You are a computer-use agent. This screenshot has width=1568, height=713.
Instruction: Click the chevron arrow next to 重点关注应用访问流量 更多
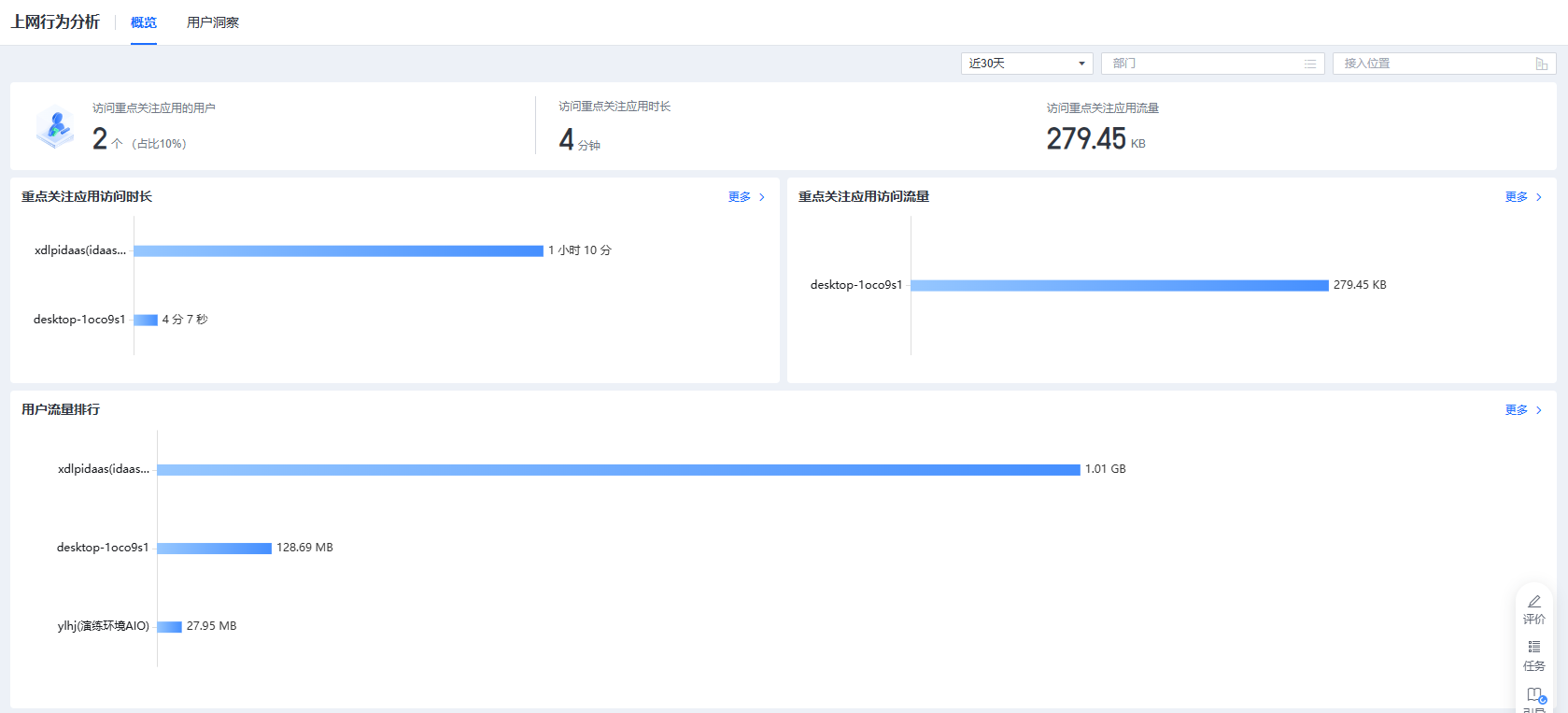pos(1539,197)
